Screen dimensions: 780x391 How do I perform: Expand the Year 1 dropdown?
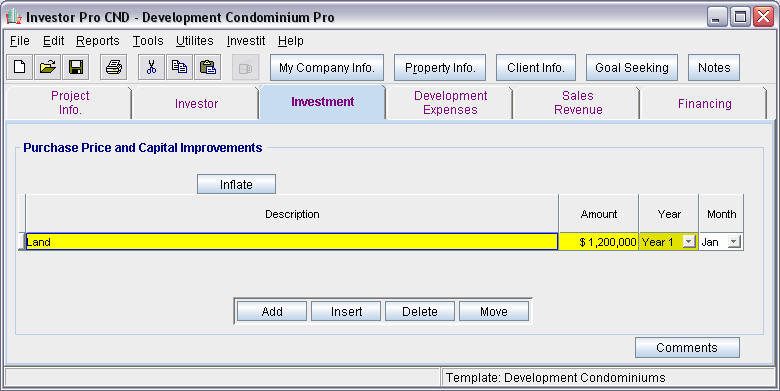688,242
